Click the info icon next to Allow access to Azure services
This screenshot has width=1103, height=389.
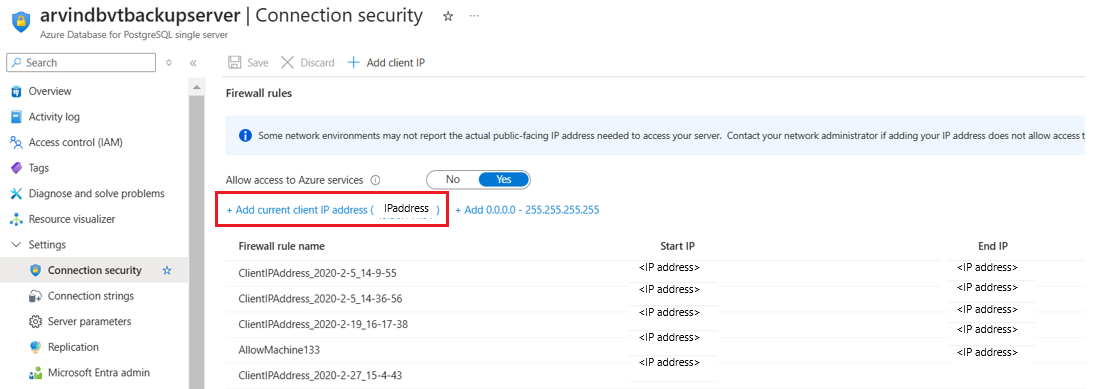pos(375,180)
